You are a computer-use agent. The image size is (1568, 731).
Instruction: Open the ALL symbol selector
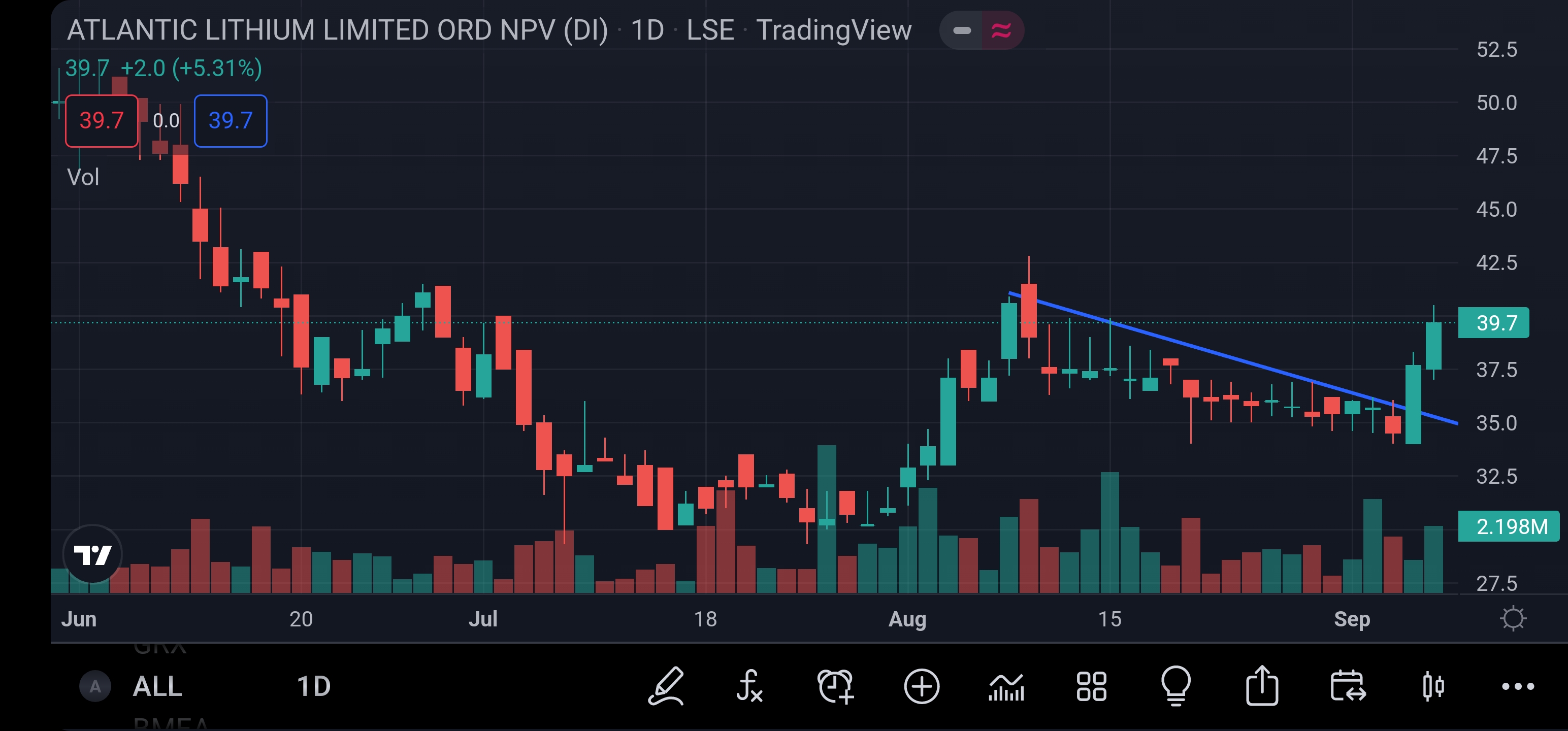(x=157, y=686)
